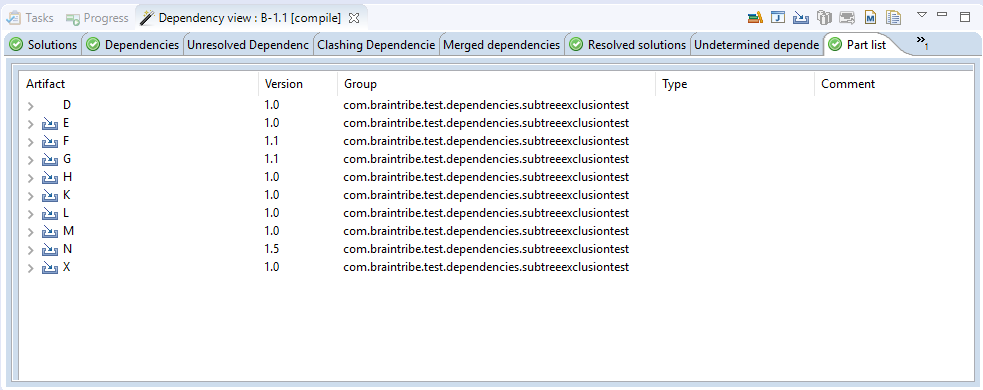Expand artifact K row
The height and width of the screenshot is (390, 983).
[31, 196]
